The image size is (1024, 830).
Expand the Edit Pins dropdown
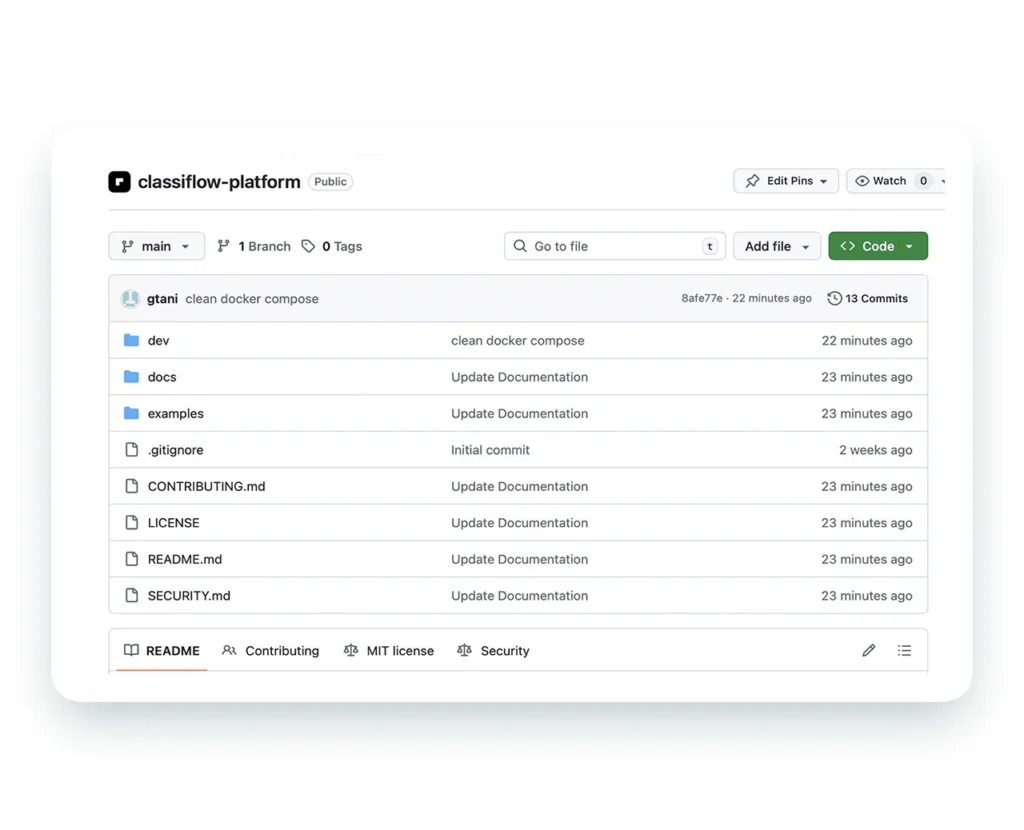click(x=786, y=181)
